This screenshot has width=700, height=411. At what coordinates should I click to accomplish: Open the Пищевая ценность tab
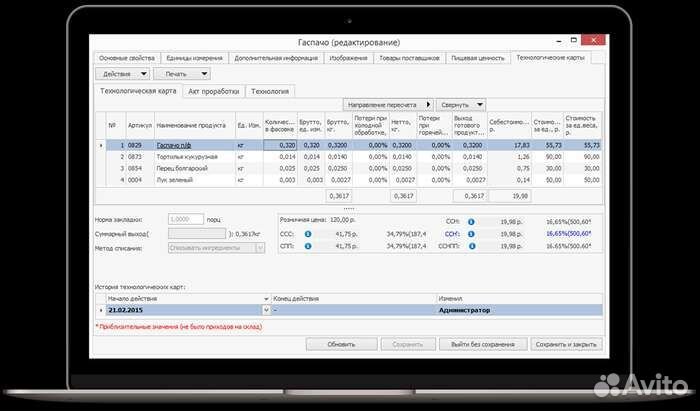coord(477,58)
